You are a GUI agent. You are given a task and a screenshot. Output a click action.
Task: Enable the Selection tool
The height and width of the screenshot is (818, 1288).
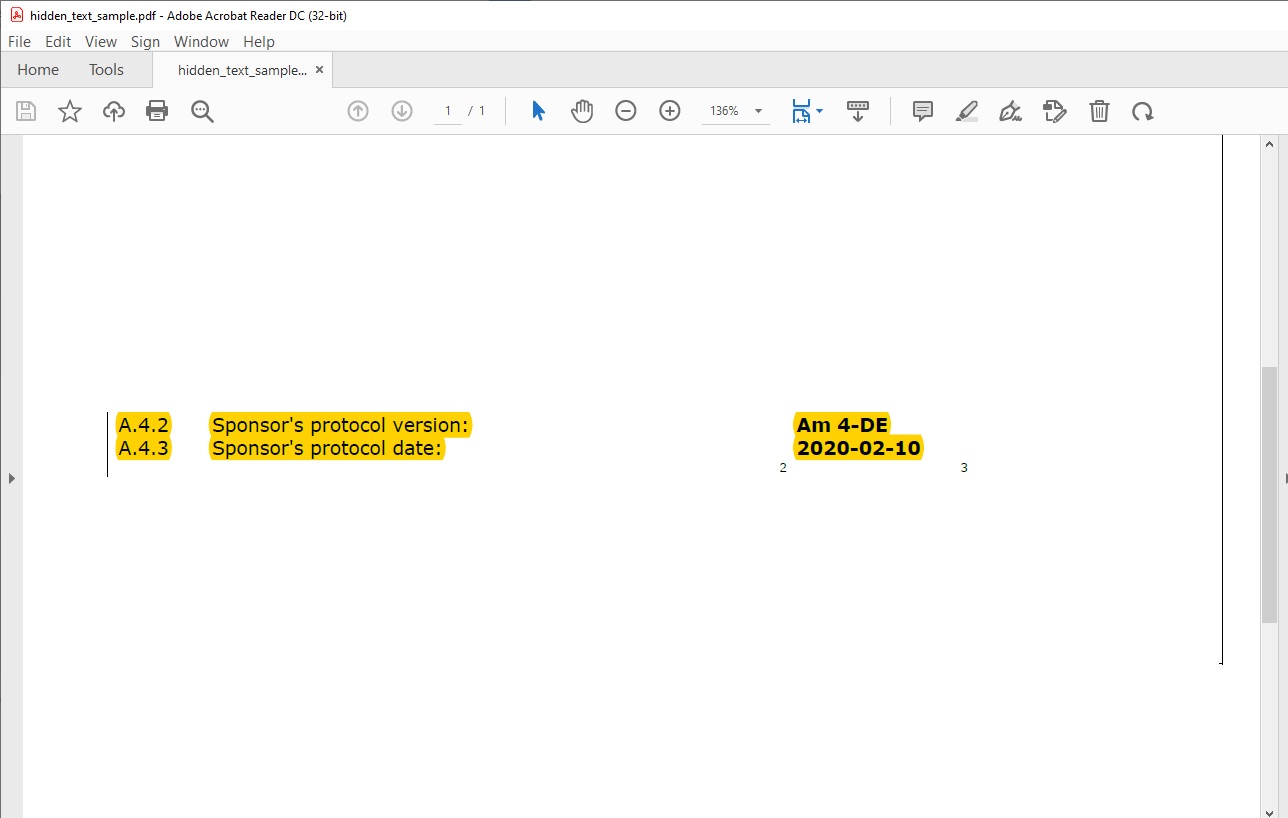click(x=538, y=110)
